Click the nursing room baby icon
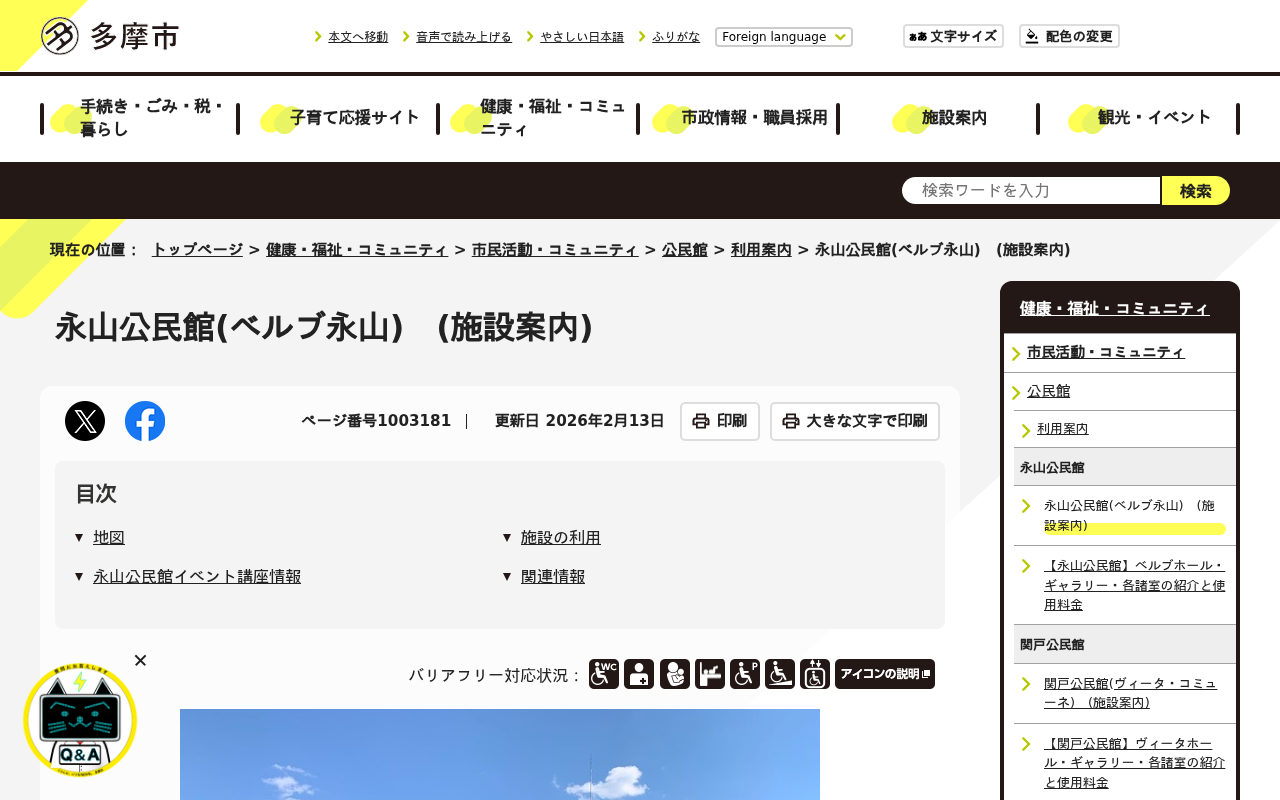 675,674
